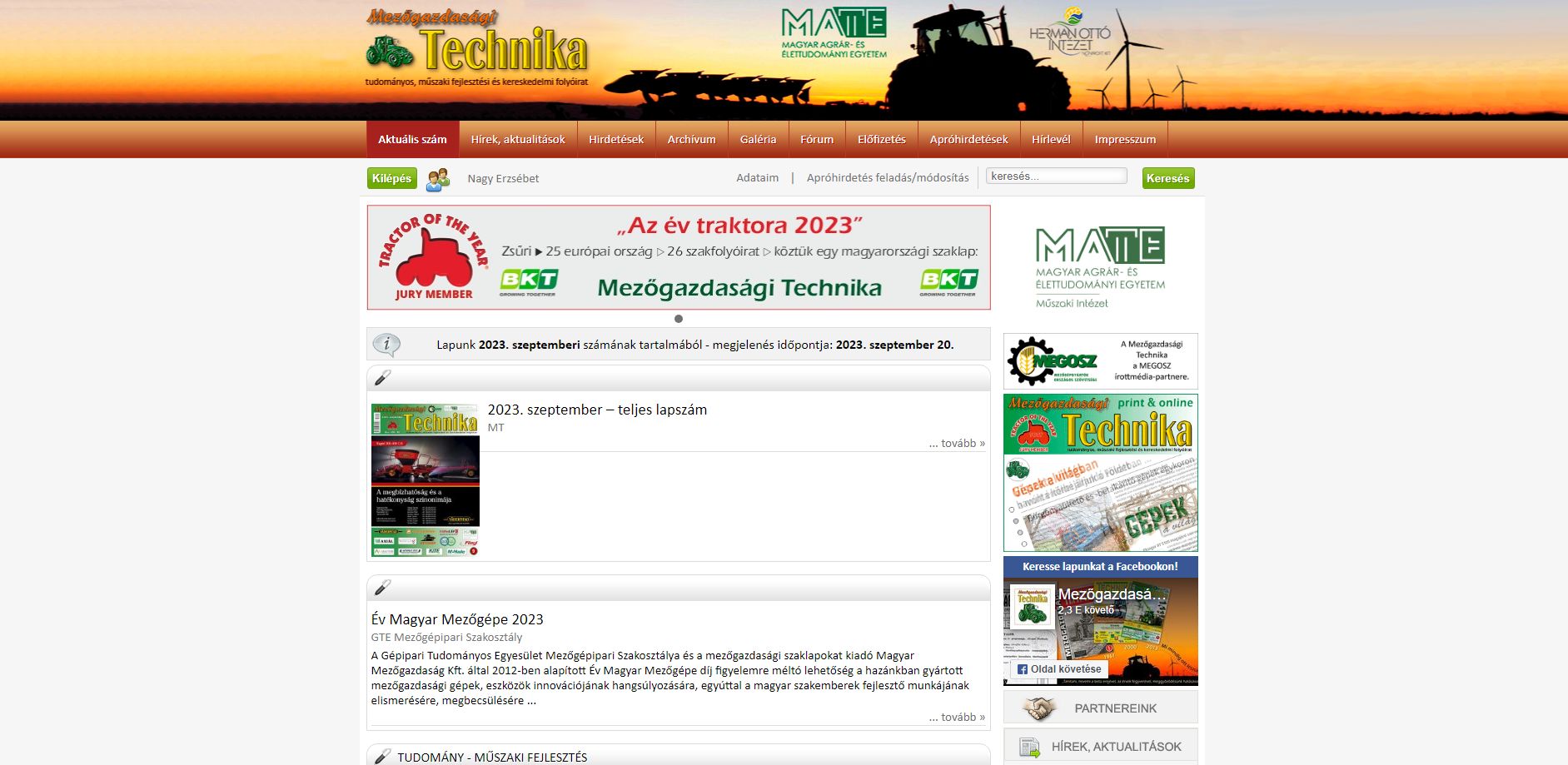
Task: Open the Előfizetés menu item
Action: point(882,140)
